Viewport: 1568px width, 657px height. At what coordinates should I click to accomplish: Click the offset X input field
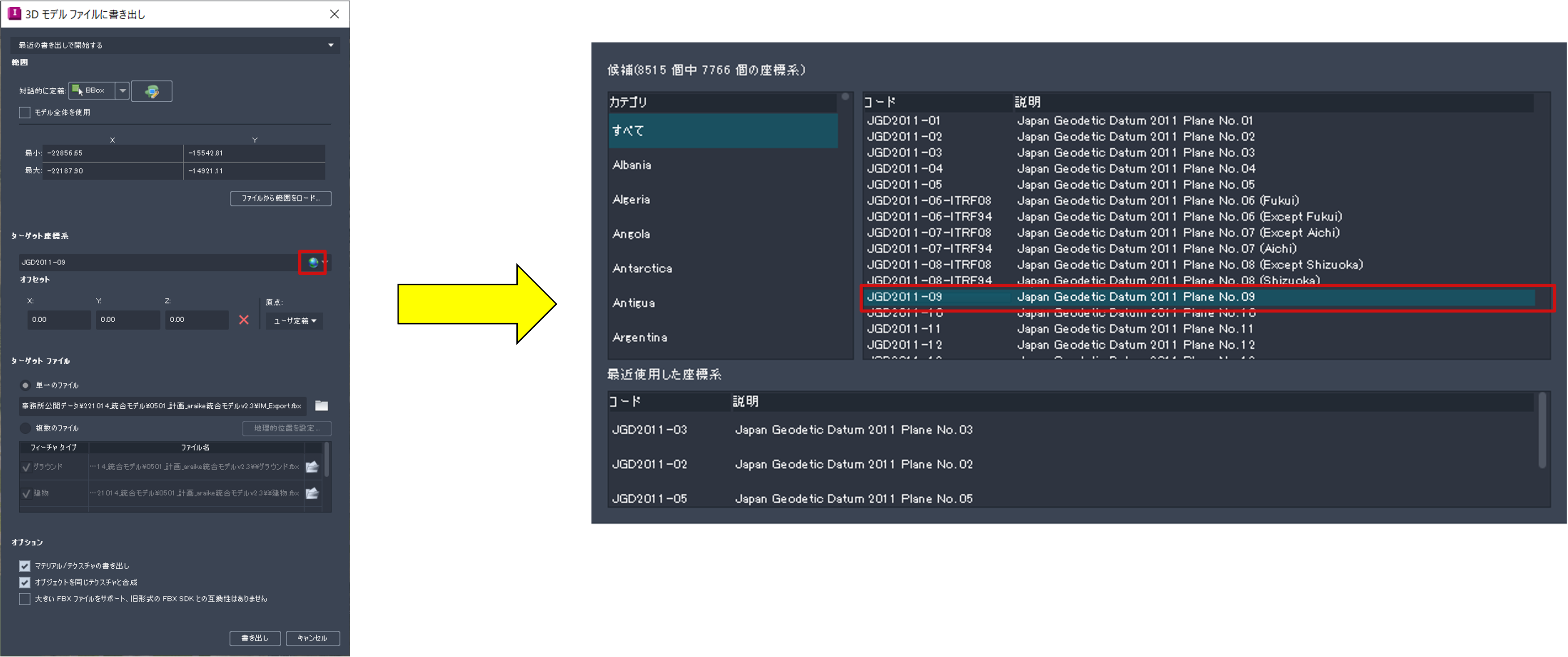tap(58, 320)
